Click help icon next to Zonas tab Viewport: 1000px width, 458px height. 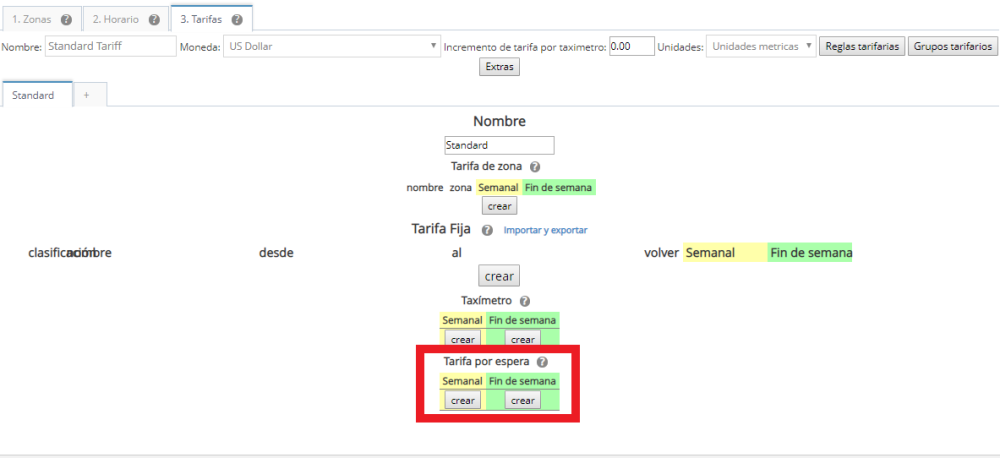66,19
